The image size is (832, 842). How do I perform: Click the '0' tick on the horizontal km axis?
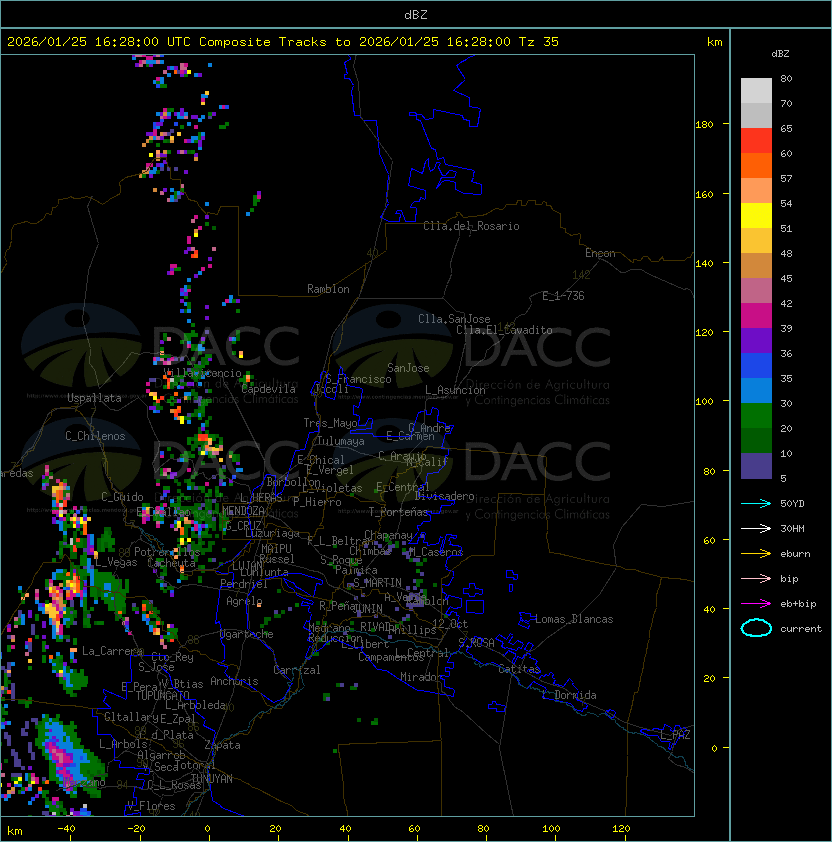[207, 829]
